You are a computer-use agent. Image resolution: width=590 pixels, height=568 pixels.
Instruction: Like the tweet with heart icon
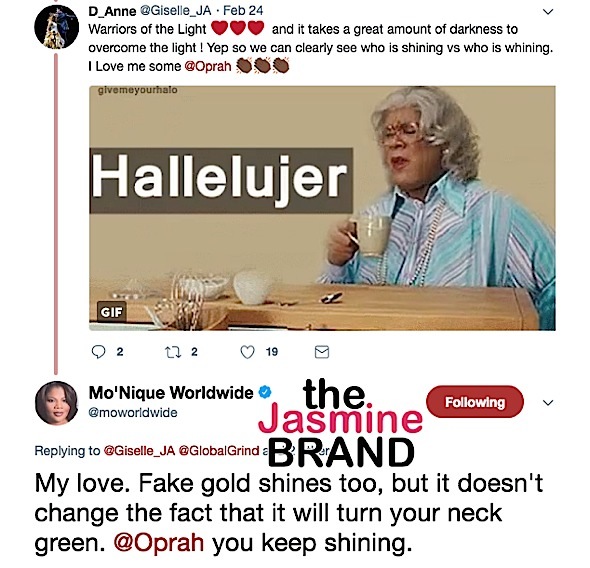pyautogui.click(x=247, y=352)
